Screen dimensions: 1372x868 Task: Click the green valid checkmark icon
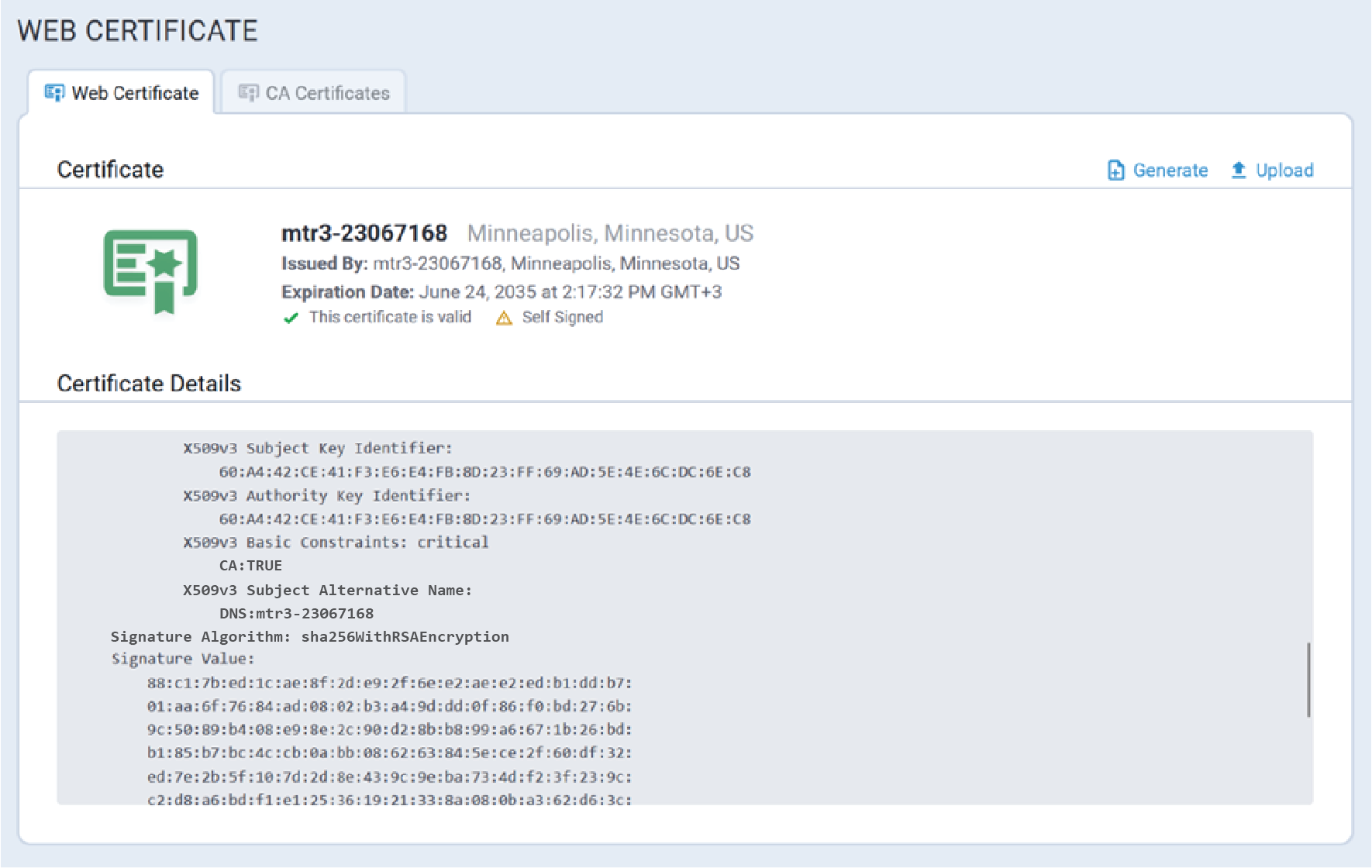291,318
